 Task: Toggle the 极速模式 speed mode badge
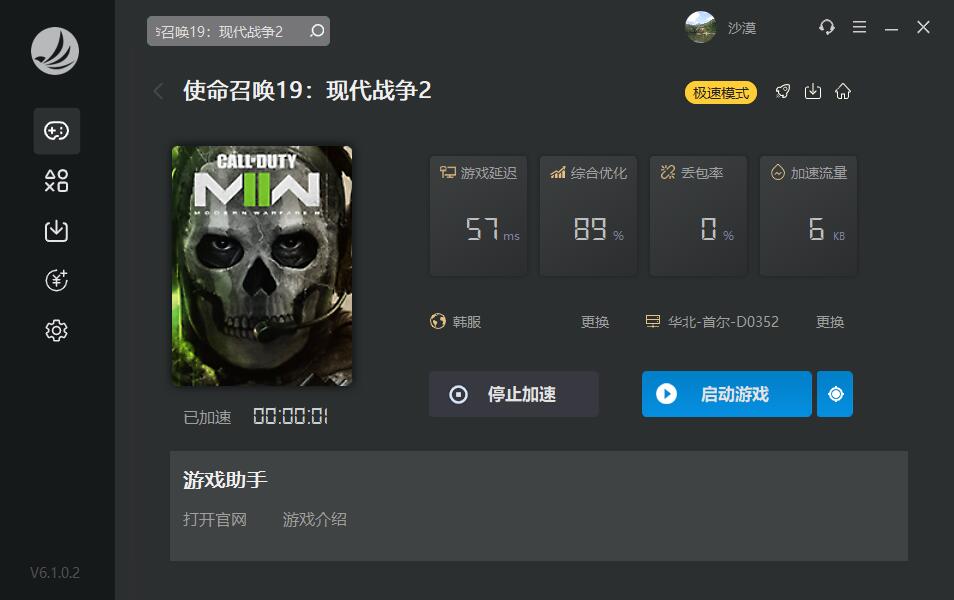click(x=721, y=92)
